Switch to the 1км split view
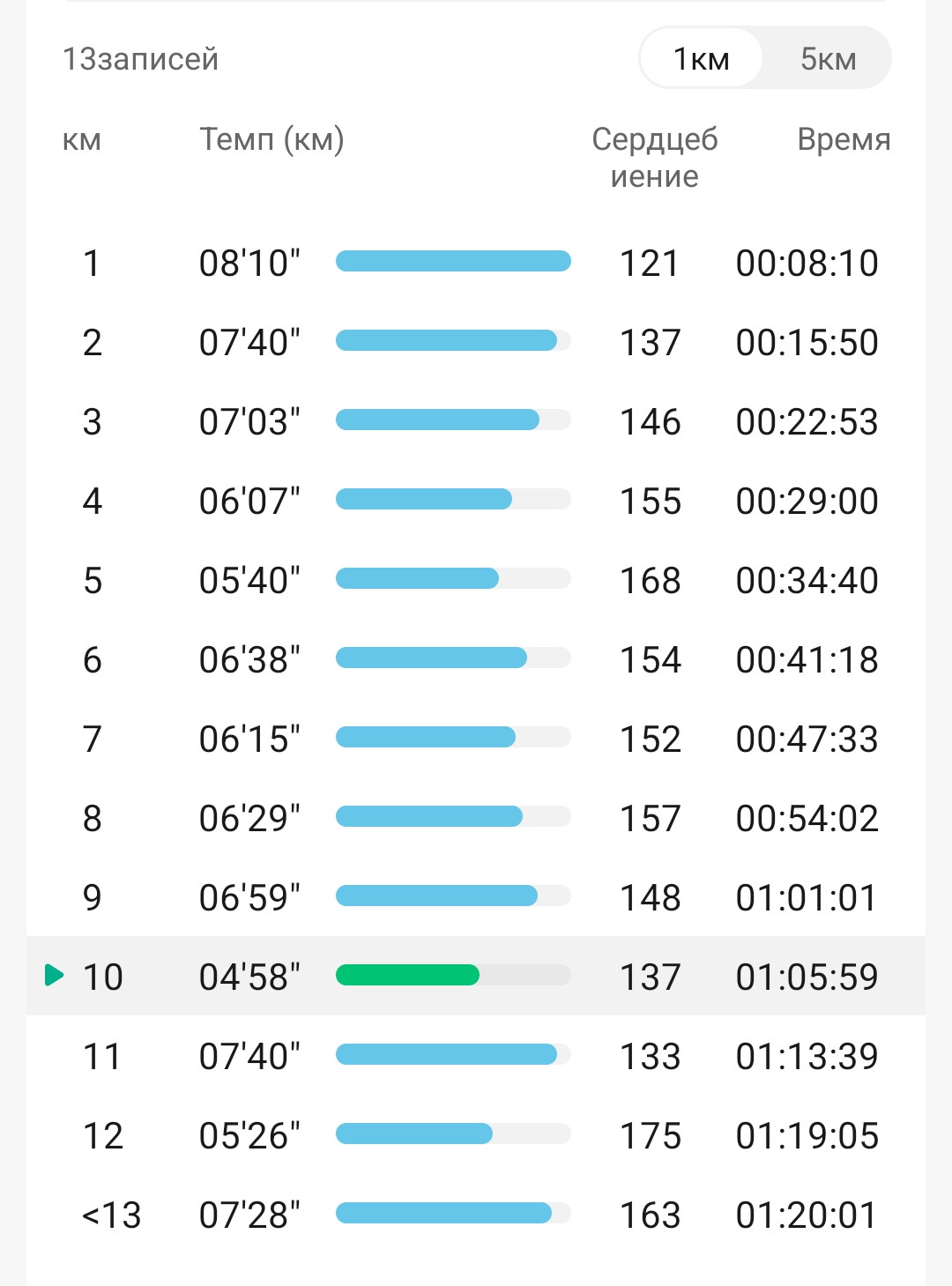 coord(701,58)
